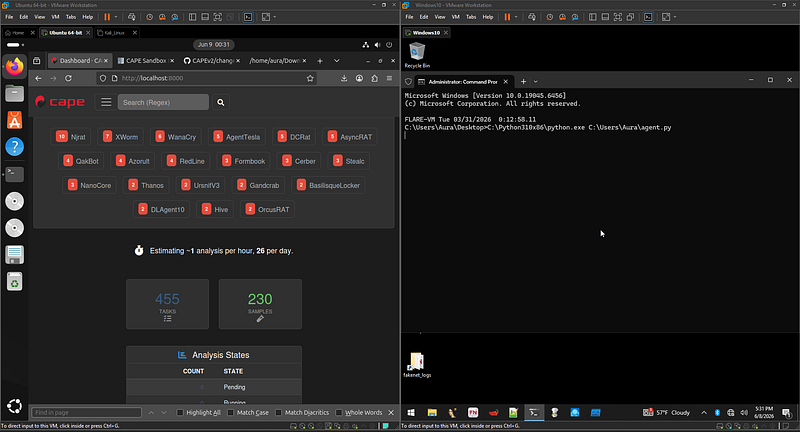Image resolution: width=800 pixels, height=432 pixels.
Task: Open Firefox downloads panel
Action: 344,78
